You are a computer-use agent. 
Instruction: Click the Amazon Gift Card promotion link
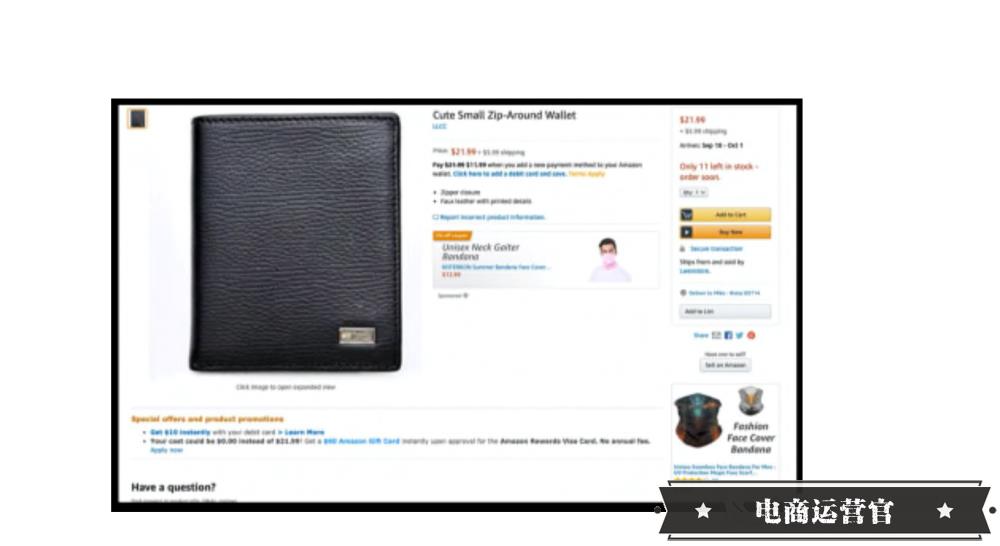[x=362, y=441]
